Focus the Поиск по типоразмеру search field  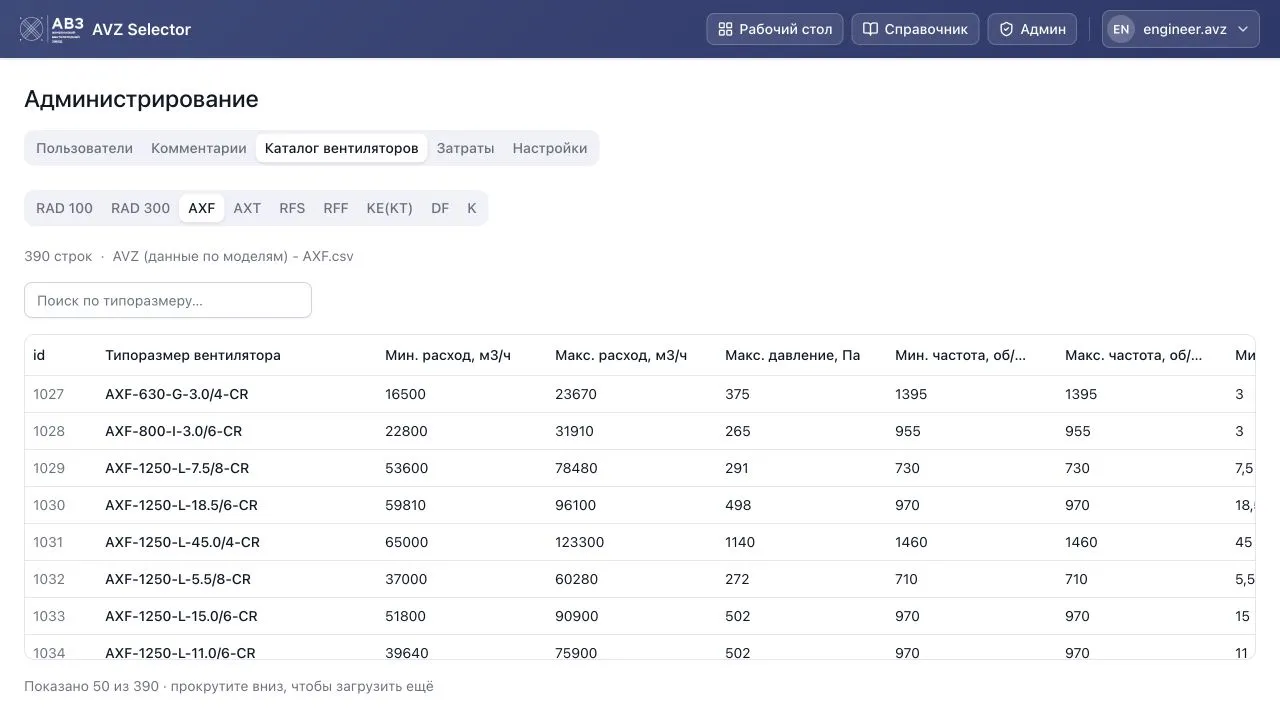(168, 300)
